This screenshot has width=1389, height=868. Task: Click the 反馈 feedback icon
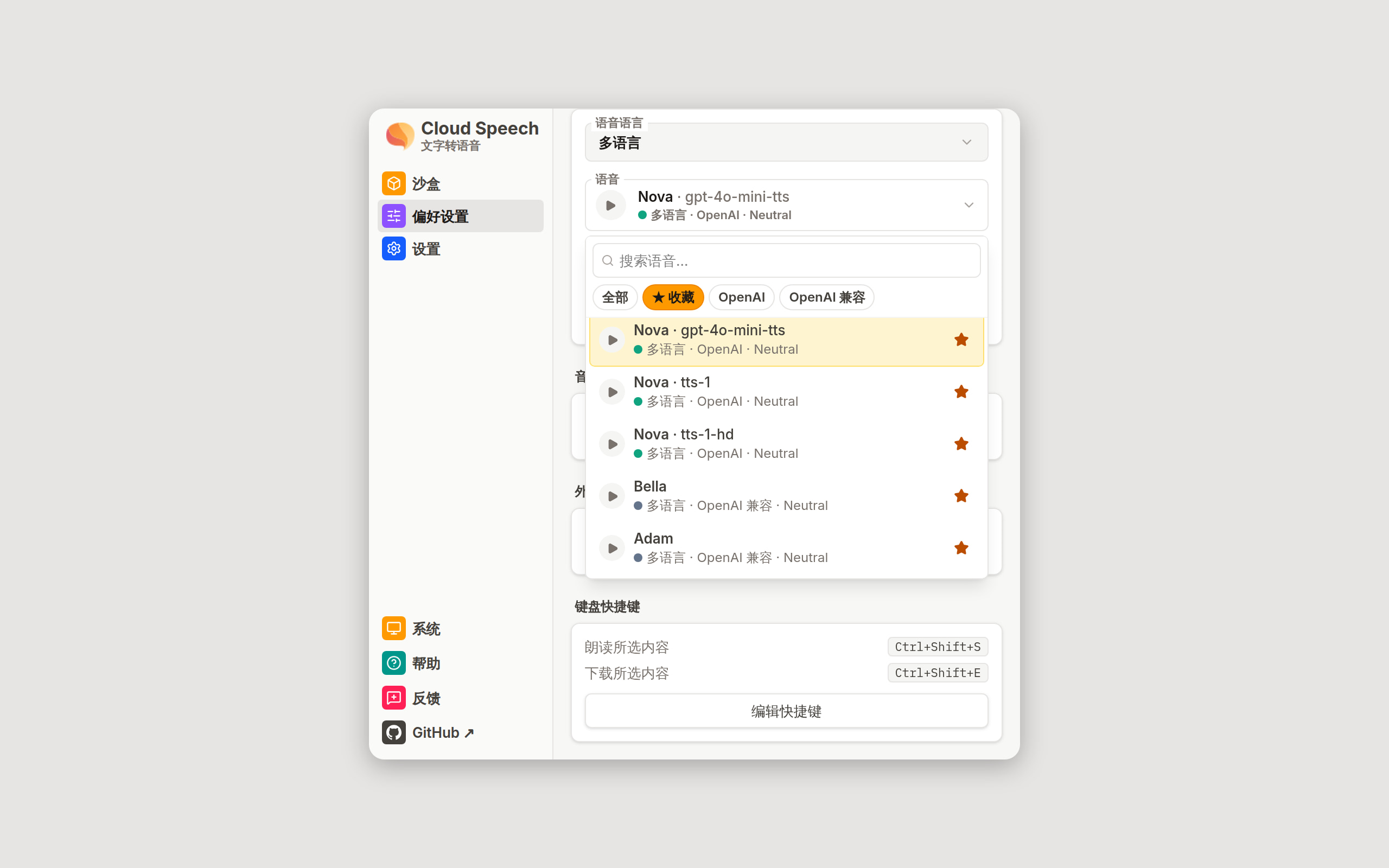(x=394, y=698)
